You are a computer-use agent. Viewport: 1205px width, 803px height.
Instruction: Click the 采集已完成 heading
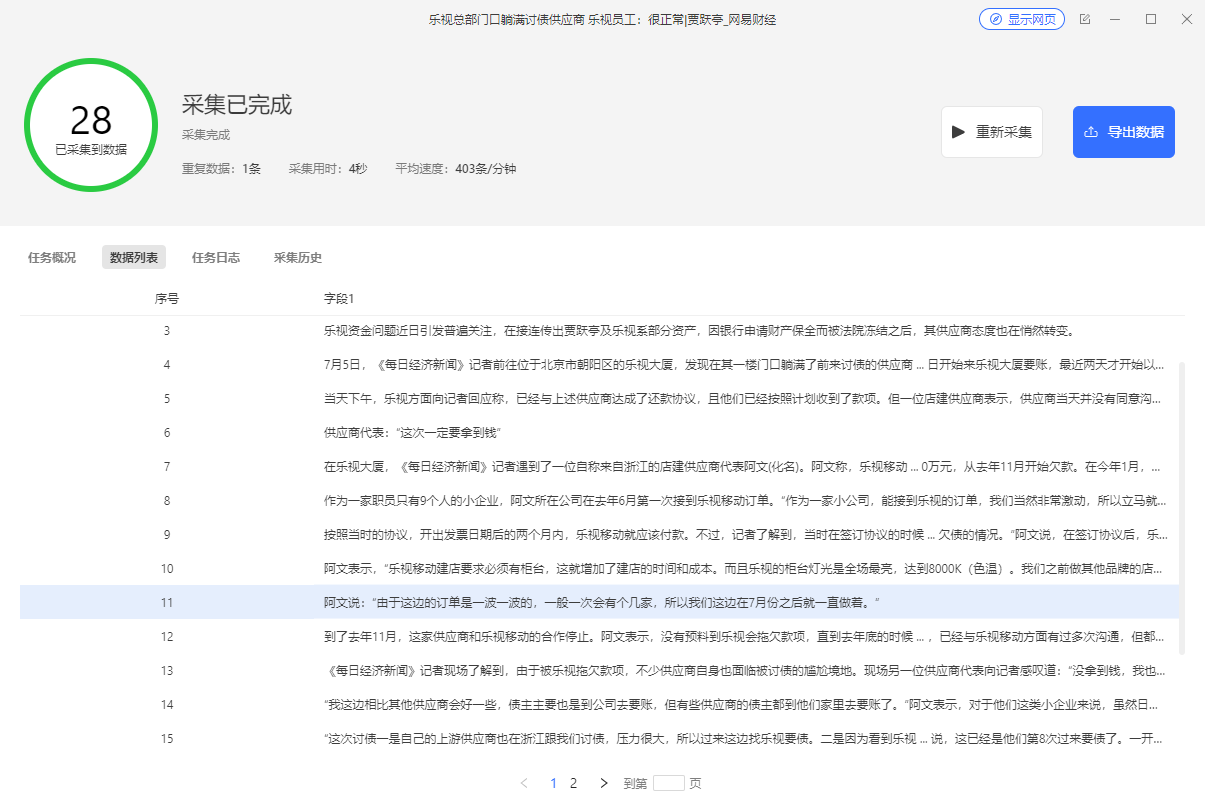237,104
